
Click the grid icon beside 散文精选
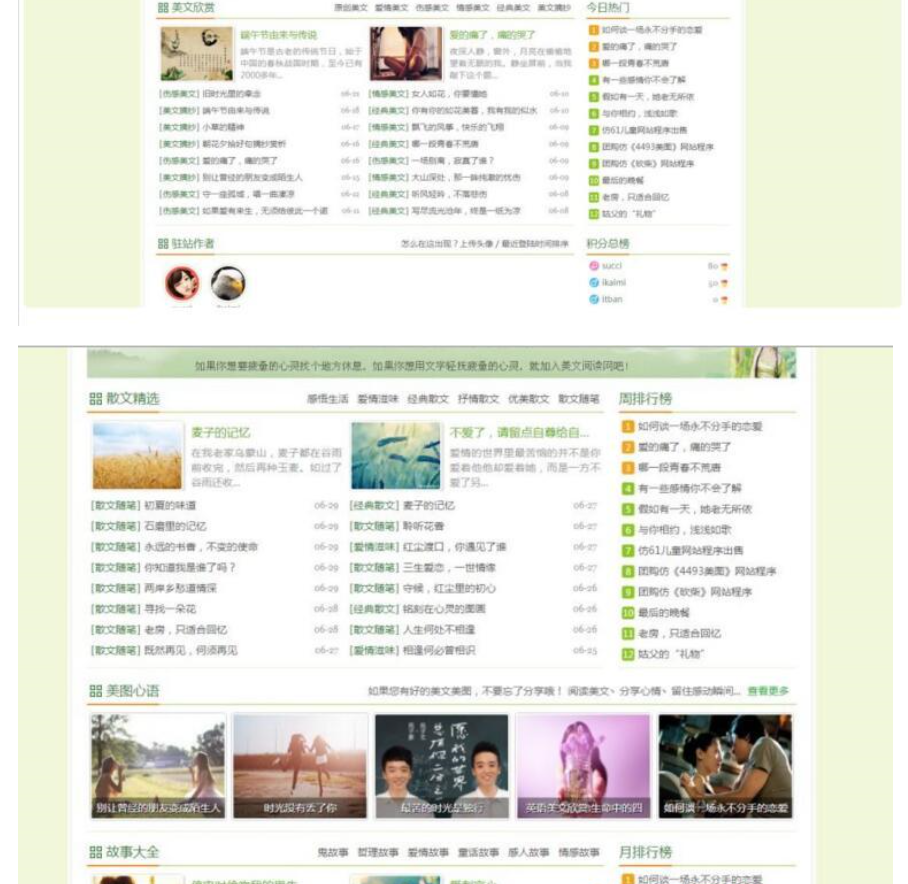[96, 399]
